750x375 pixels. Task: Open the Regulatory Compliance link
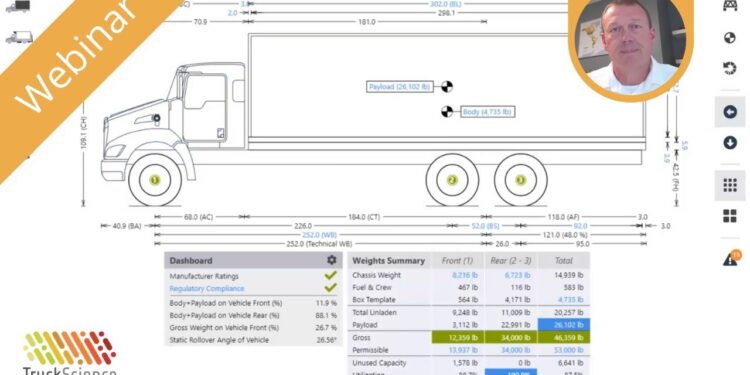pos(207,288)
